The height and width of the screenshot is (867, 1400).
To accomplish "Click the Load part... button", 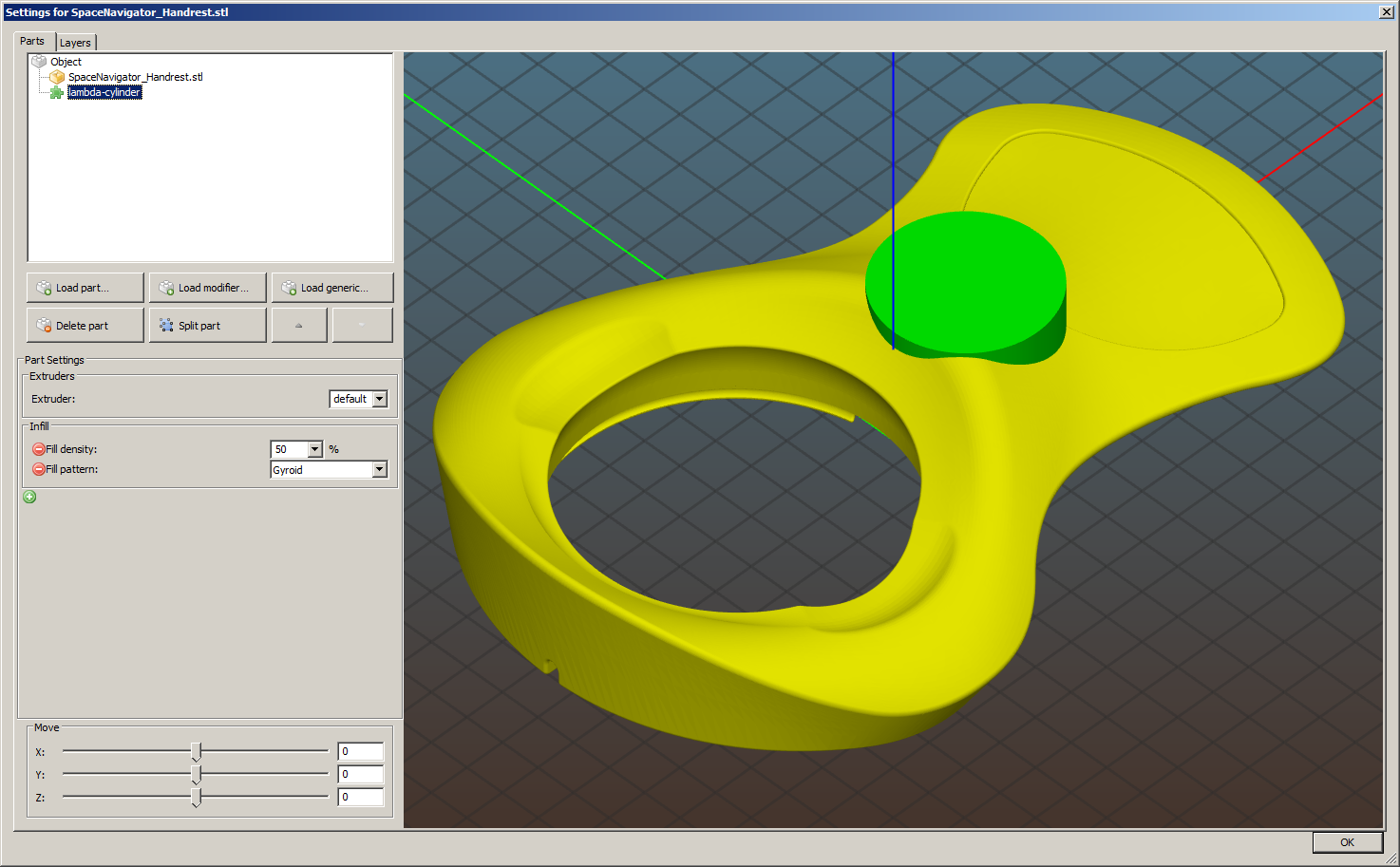I will tap(85, 288).
